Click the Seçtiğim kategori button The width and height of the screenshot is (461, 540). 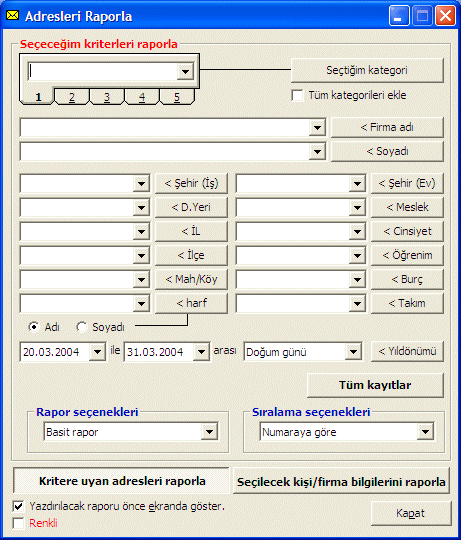(367, 70)
